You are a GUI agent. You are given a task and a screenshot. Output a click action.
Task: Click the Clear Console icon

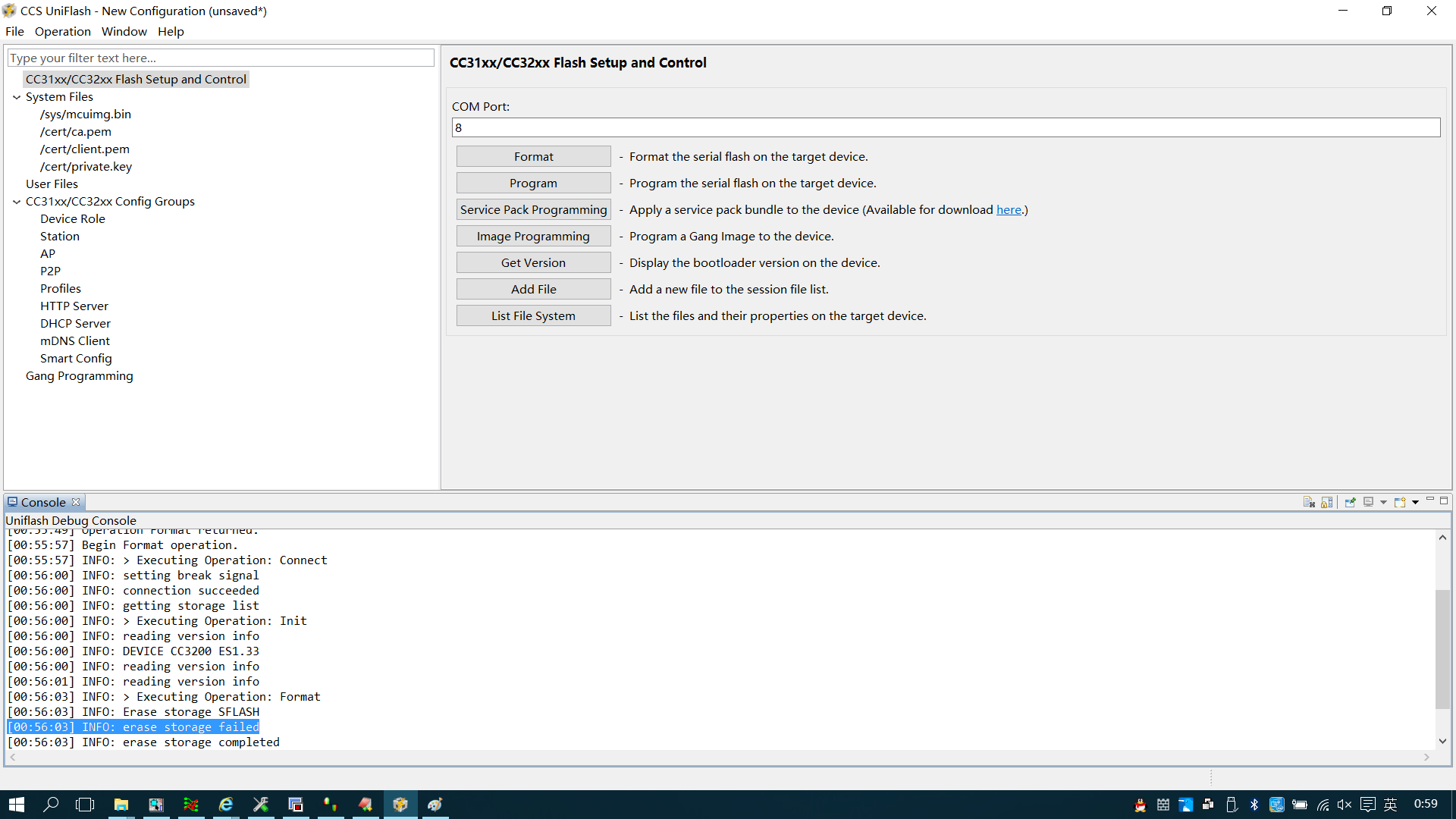[x=1309, y=502]
